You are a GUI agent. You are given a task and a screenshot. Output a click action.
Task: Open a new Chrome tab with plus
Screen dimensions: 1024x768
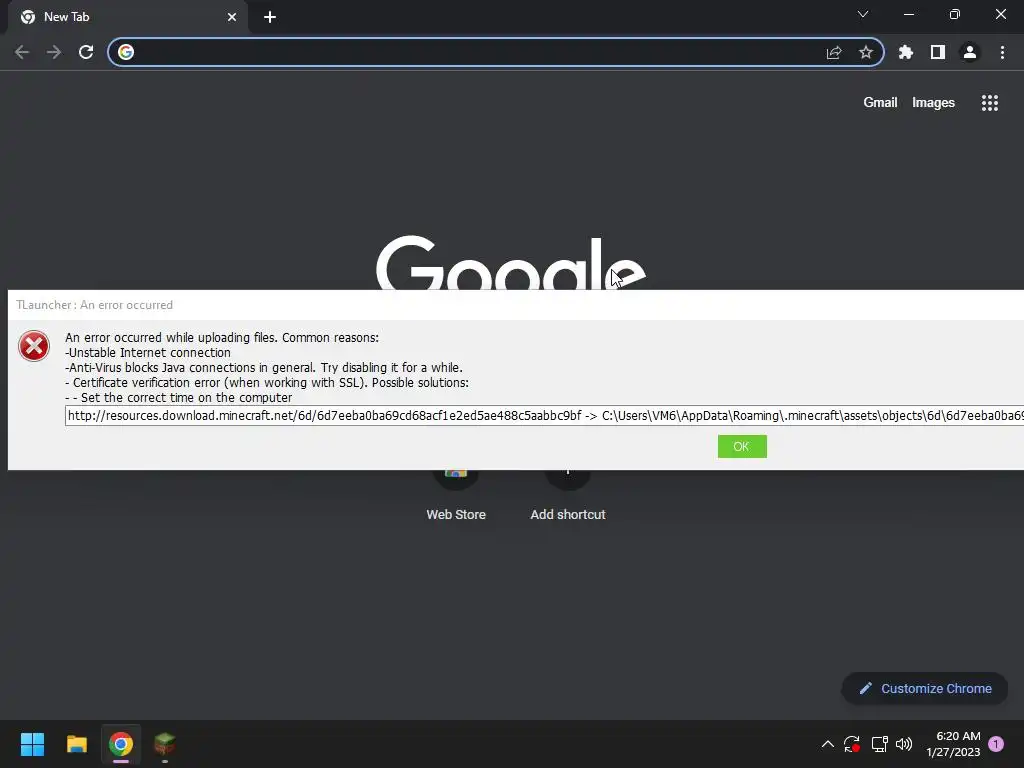pyautogui.click(x=270, y=17)
